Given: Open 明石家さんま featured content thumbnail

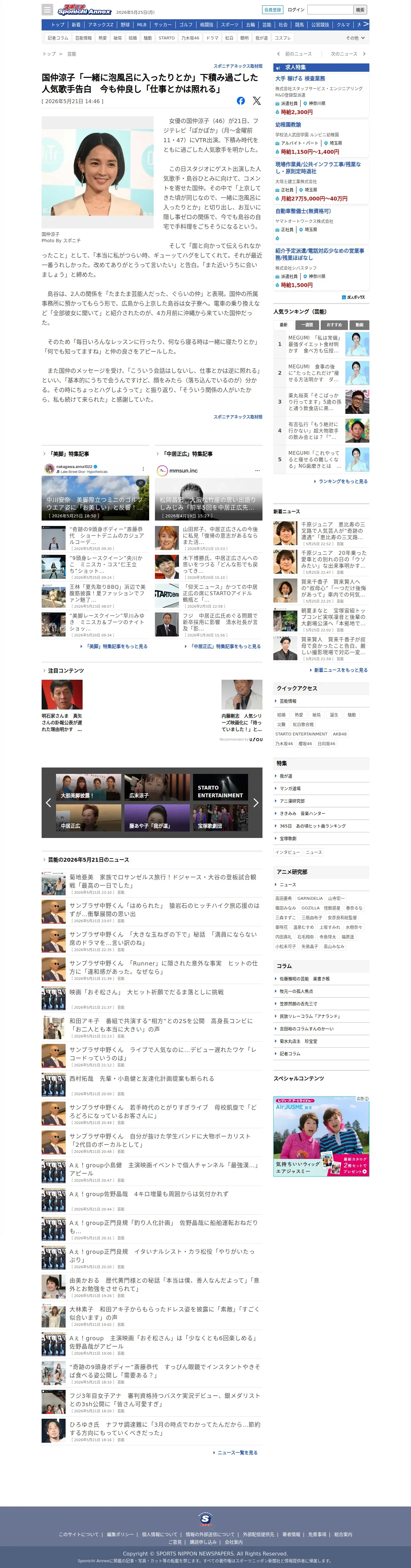Looking at the screenshot, I should [62, 694].
